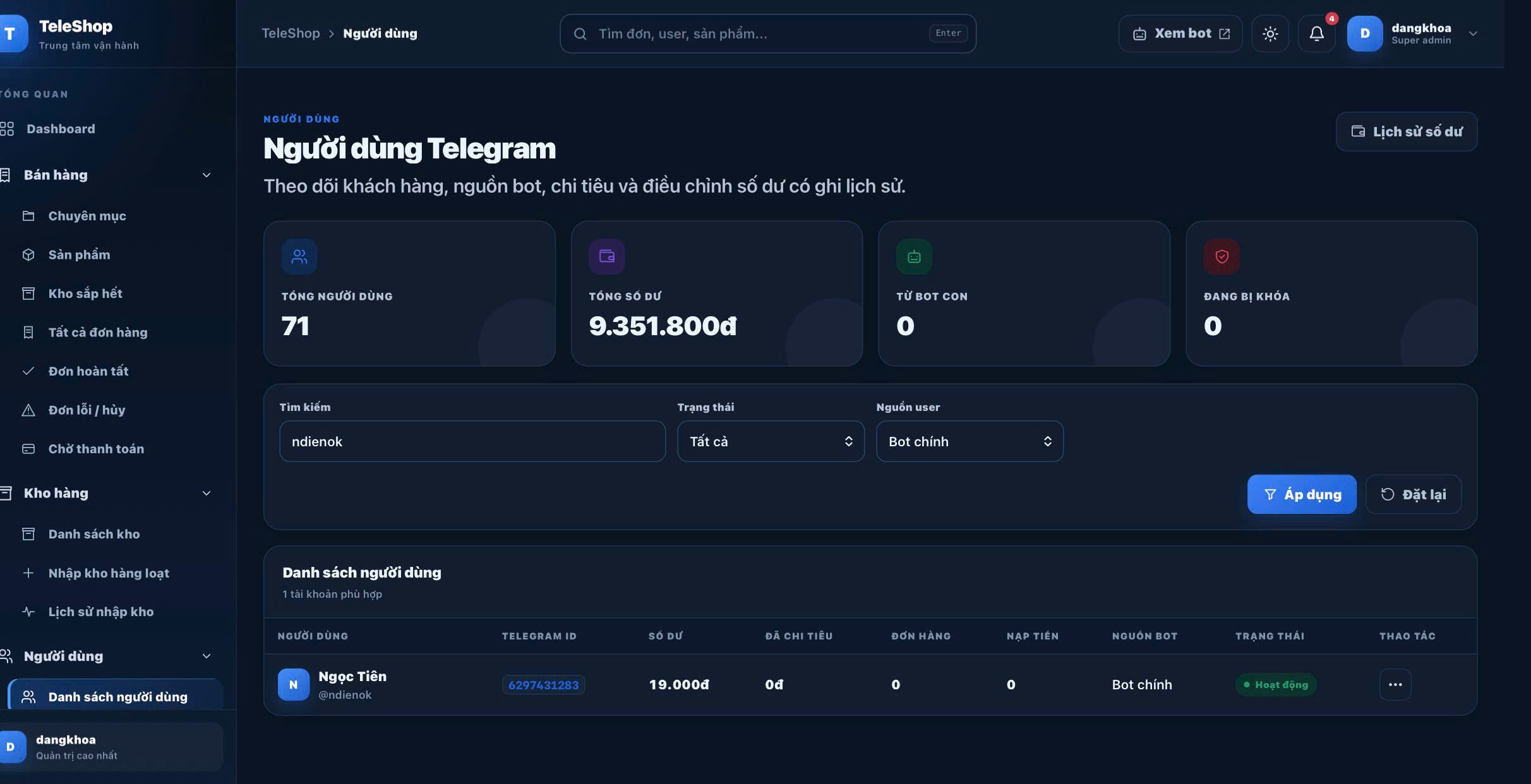Image resolution: width=1531 pixels, height=784 pixels.
Task: Click the Sản phẩm box icon
Action: pyautogui.click(x=28, y=255)
